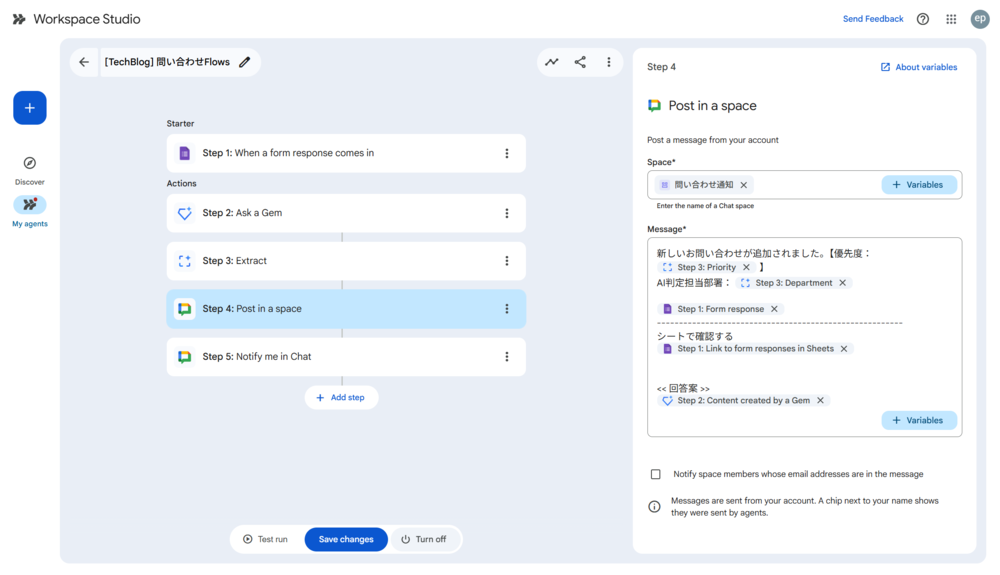The height and width of the screenshot is (575, 1000).
Task: Open options menu for Step 2: Ask a Gem
Action: click(507, 213)
